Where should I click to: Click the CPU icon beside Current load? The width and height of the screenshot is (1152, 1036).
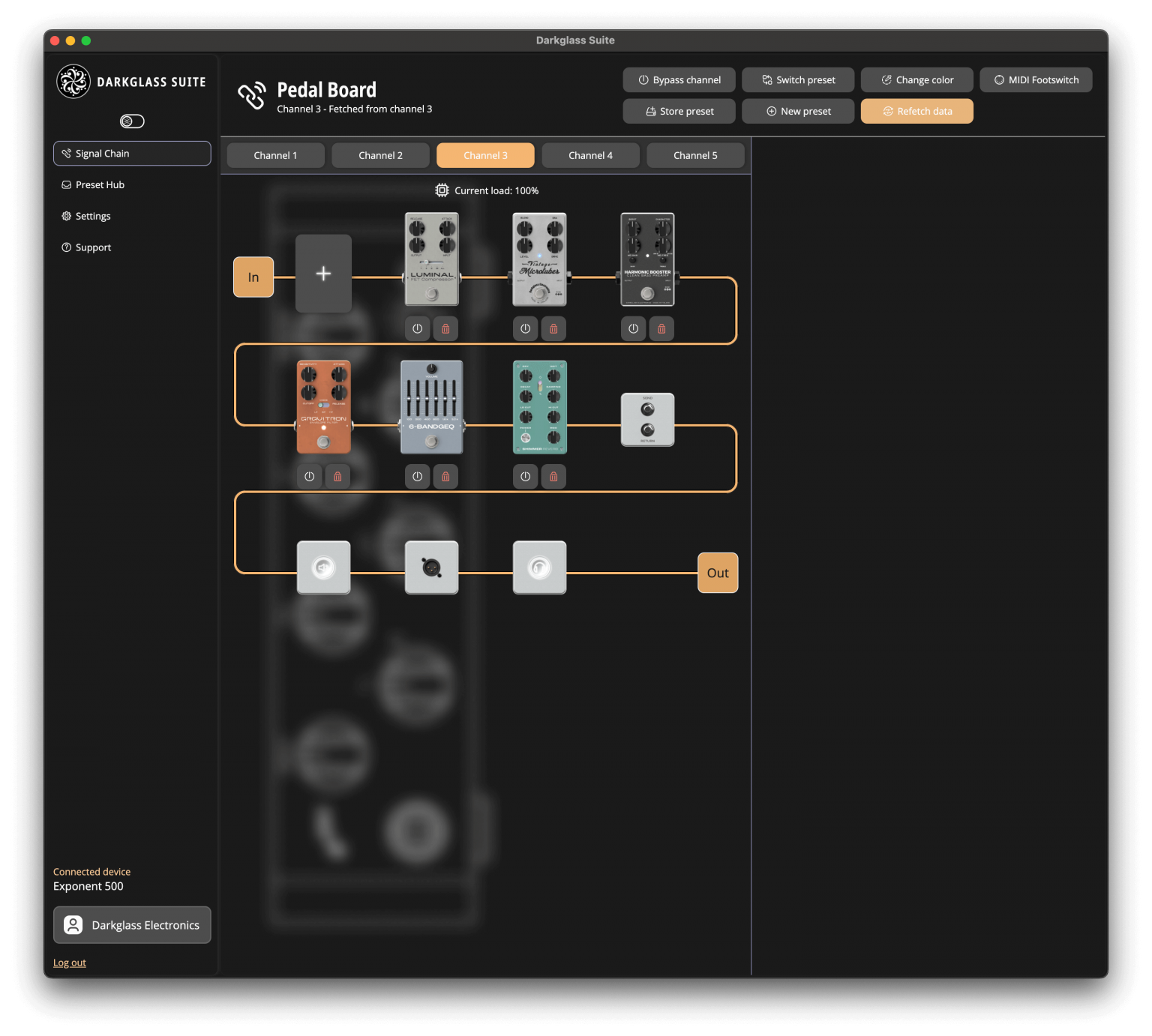click(x=442, y=190)
